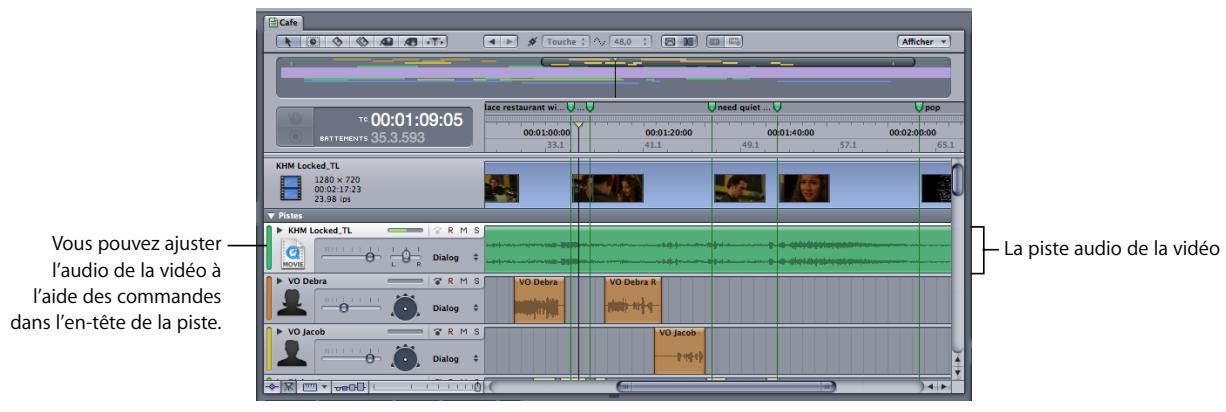Viewport: 1226px width, 412px height.
Task: Expand the KHM Locked_TL audio track triangle
Action: [x=281, y=230]
